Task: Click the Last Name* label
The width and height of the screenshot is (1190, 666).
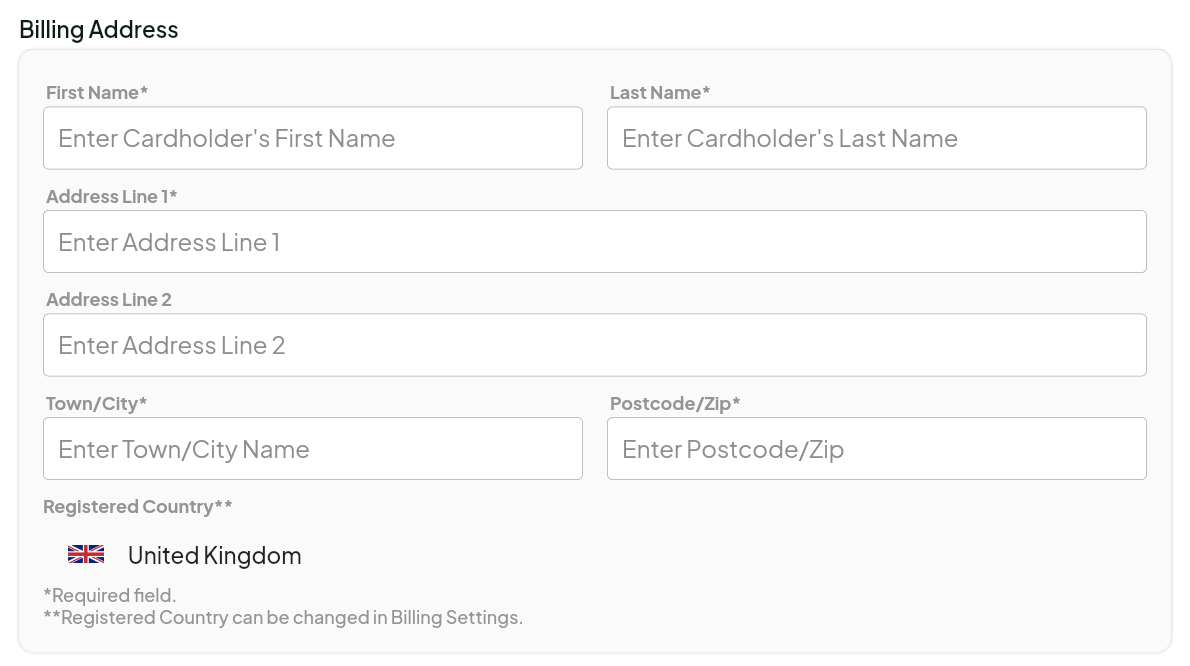Action: coord(660,93)
